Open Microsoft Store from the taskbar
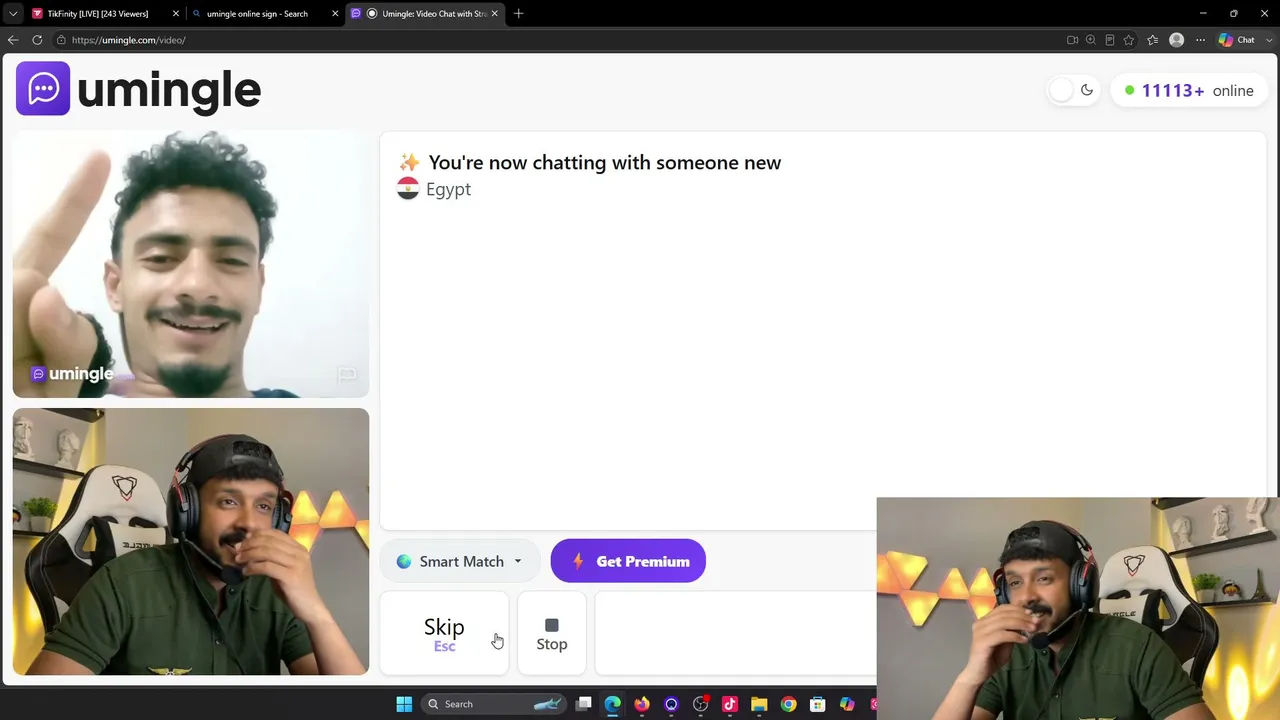The image size is (1280, 720). 818,704
